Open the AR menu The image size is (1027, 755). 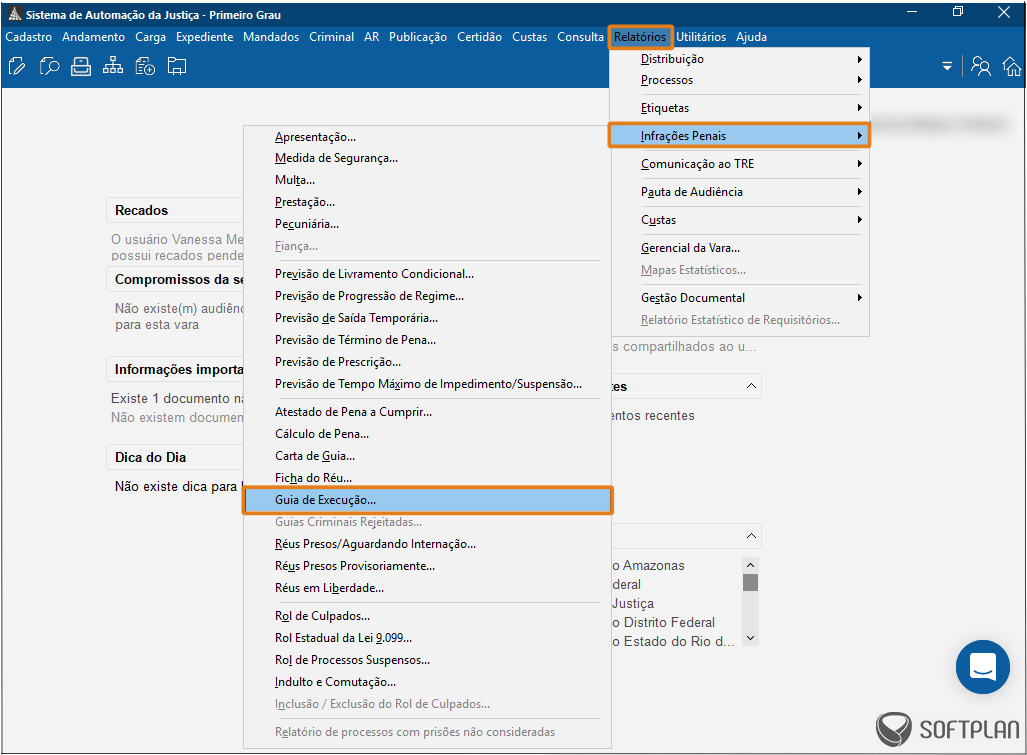[371, 37]
